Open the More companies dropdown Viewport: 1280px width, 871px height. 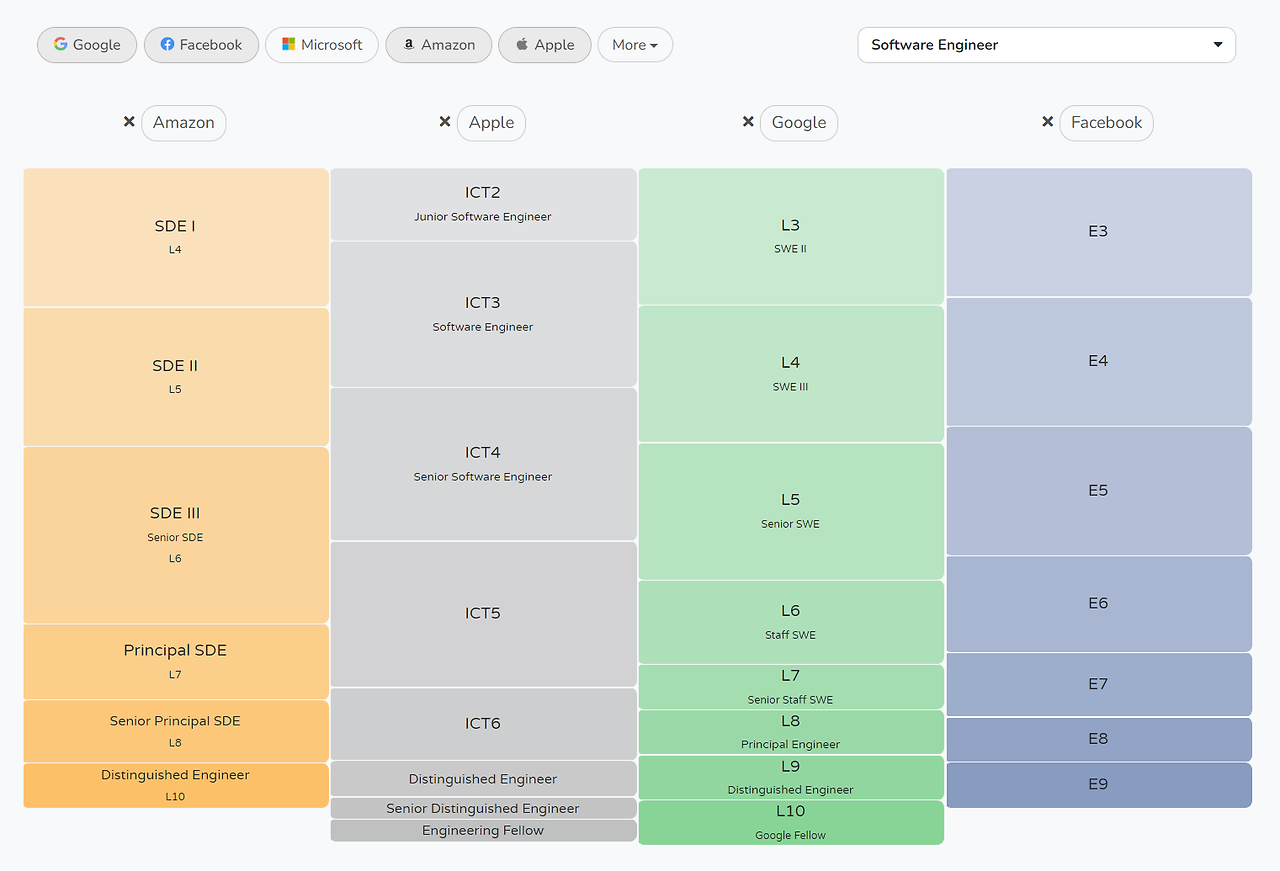pos(635,45)
